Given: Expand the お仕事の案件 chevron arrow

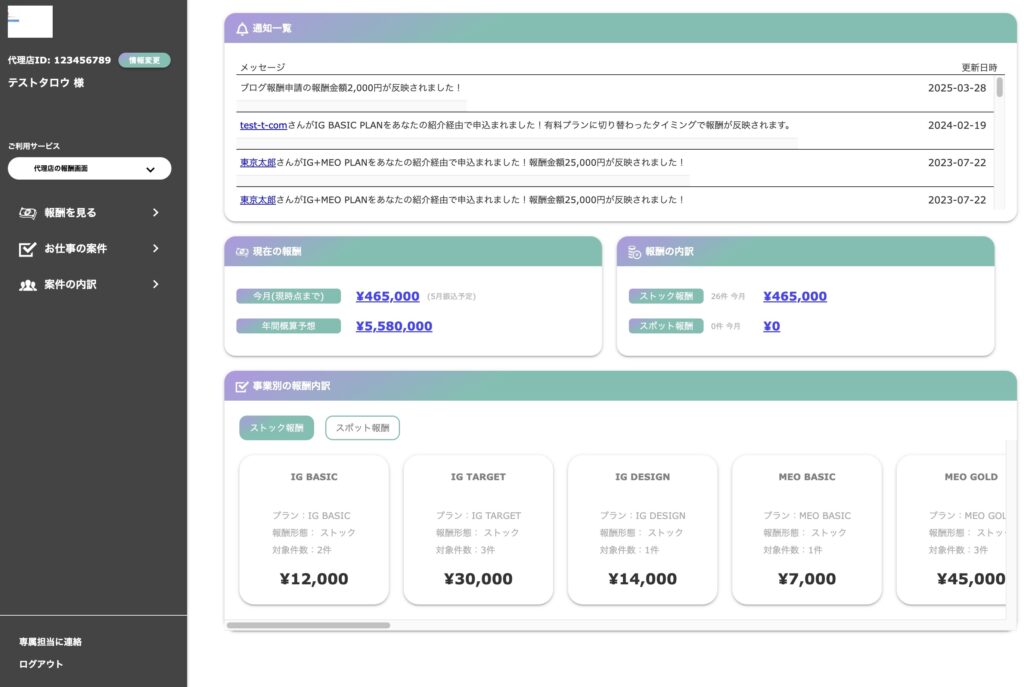Looking at the screenshot, I should coord(155,249).
